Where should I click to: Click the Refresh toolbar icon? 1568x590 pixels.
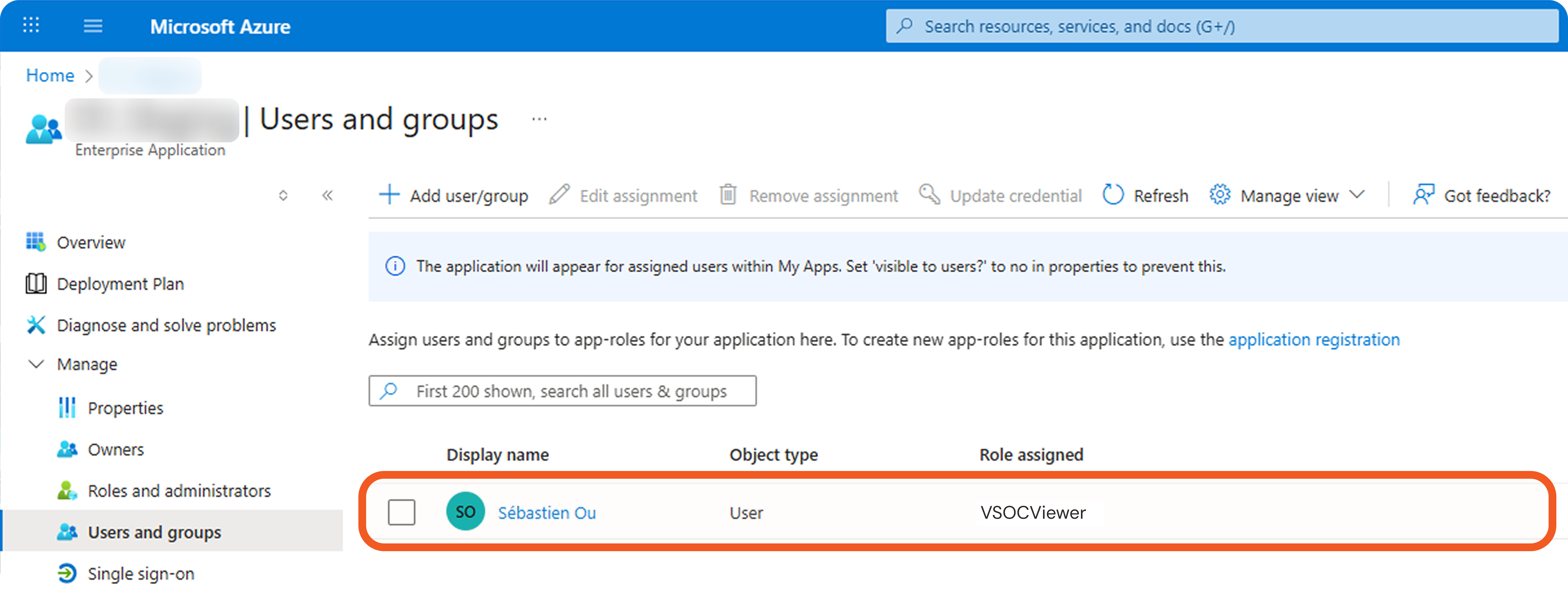tap(1113, 195)
